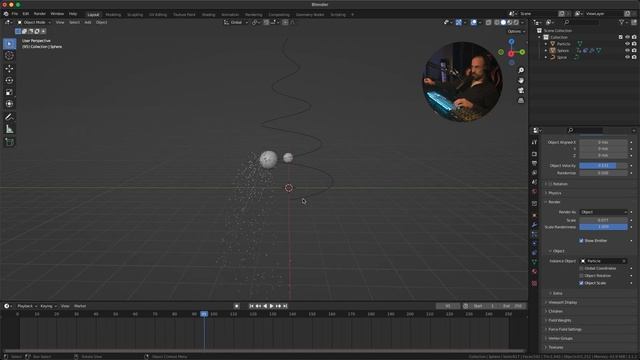
Task: Click the Blender logo menu icon
Action: click(x=6, y=14)
